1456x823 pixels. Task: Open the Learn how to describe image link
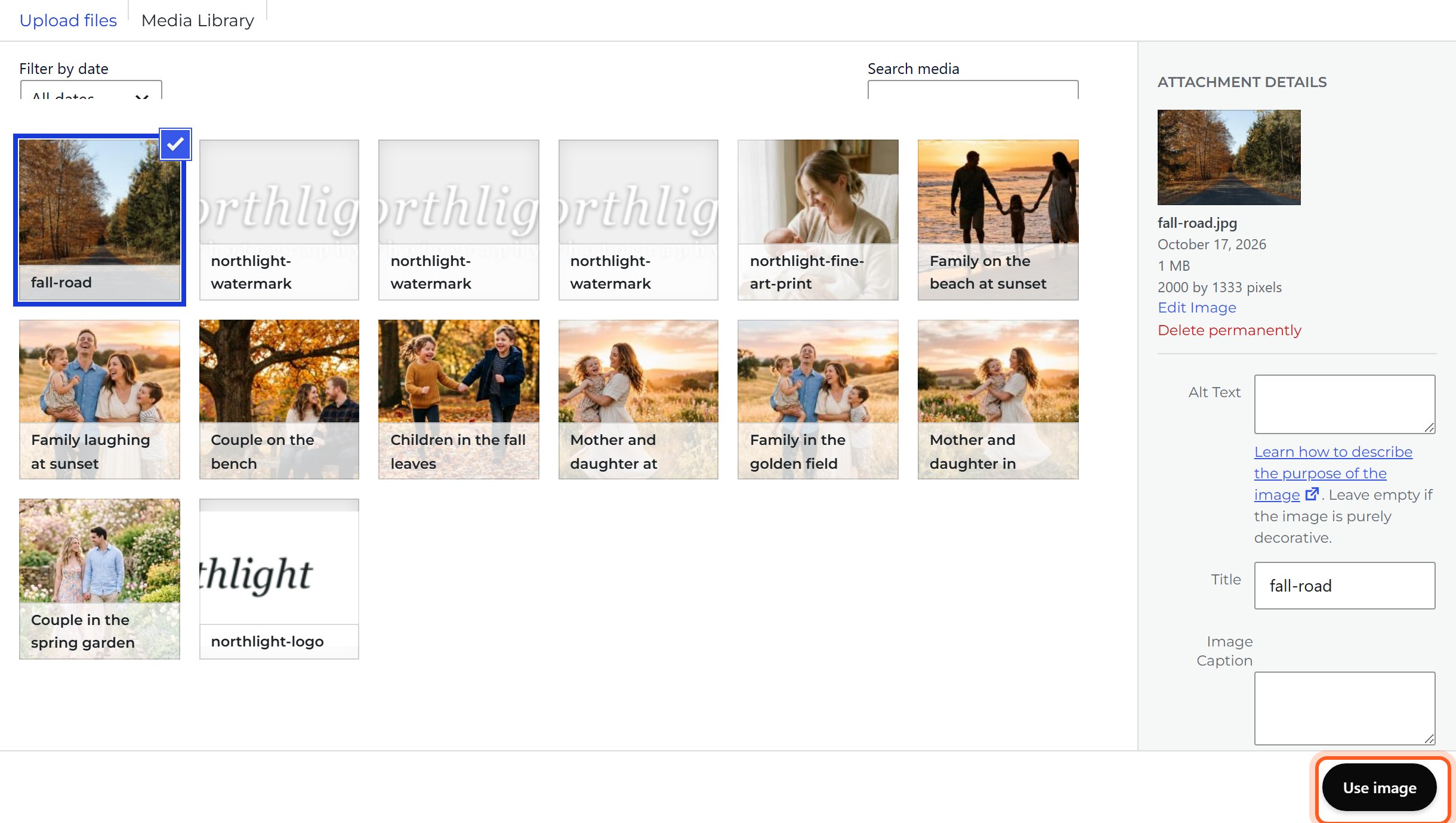click(x=1332, y=474)
